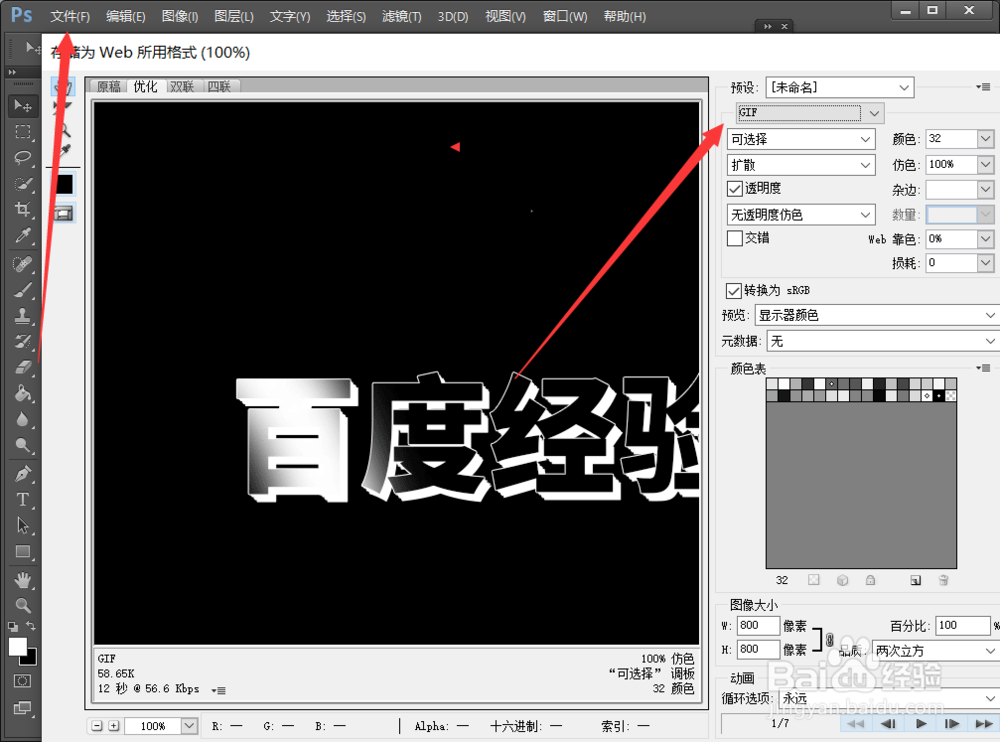Open the 元数据 dropdown
Viewport: 1000px width, 742px height.
click(x=883, y=341)
